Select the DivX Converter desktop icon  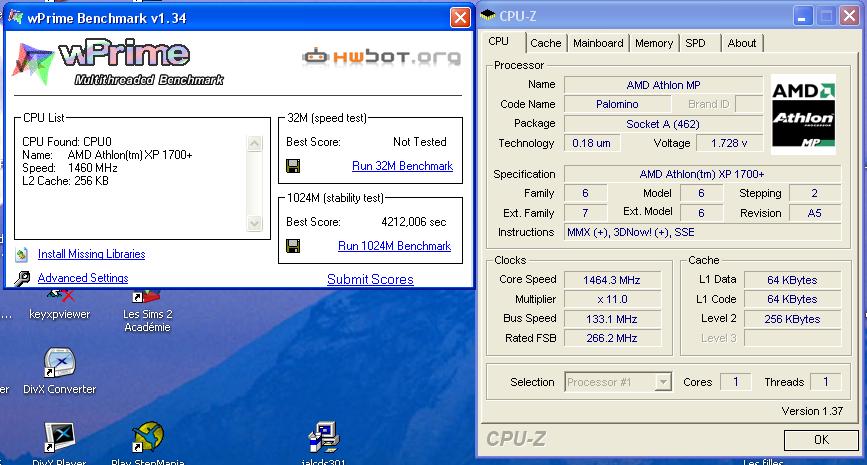[x=60, y=372]
